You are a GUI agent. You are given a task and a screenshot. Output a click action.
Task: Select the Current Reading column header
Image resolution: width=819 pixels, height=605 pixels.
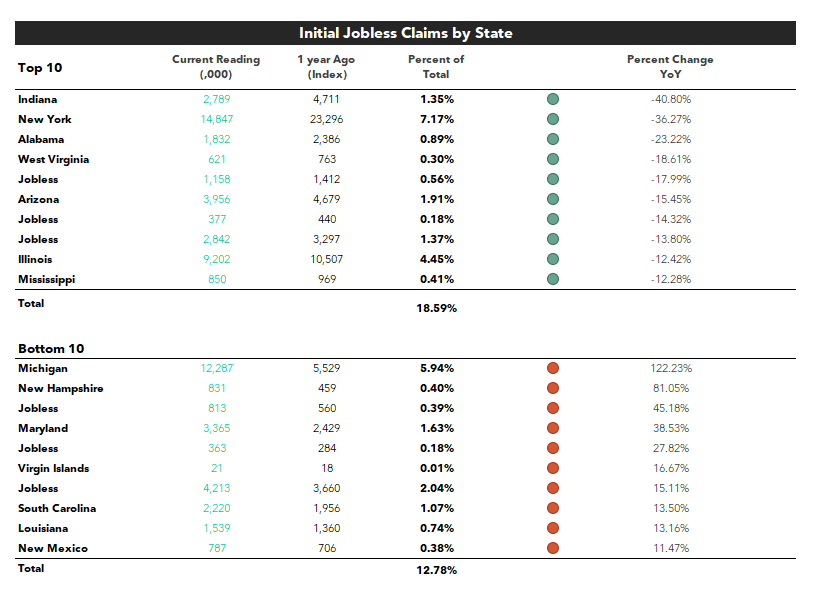coord(216,67)
